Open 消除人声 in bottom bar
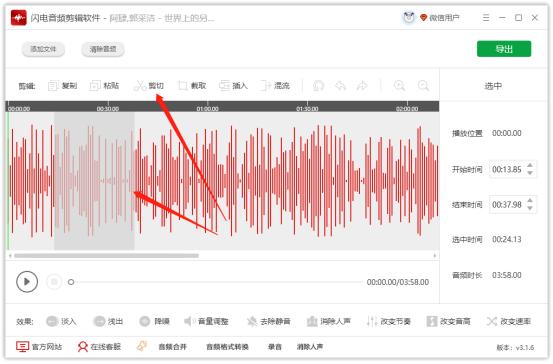The height and width of the screenshot is (364, 553). pos(310,347)
